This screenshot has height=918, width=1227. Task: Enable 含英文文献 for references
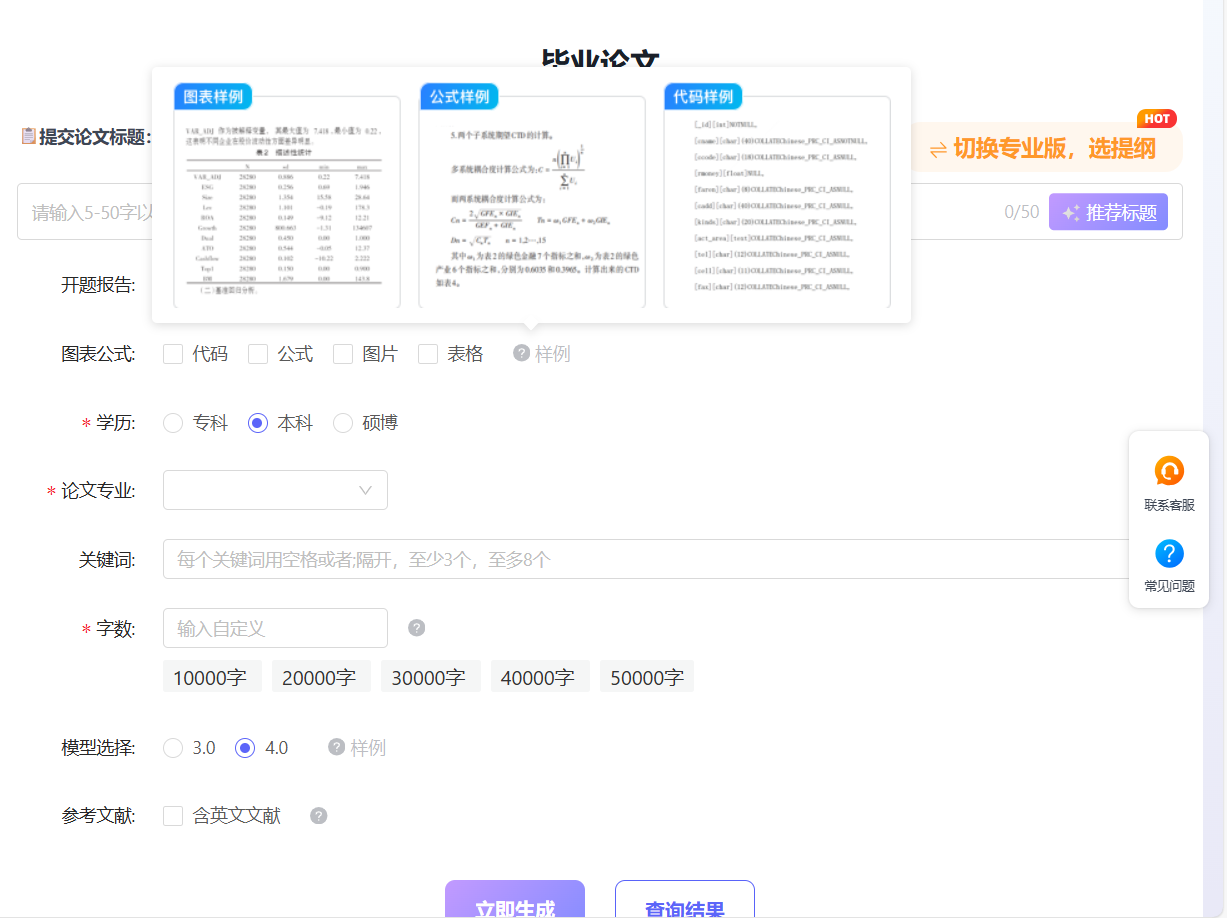point(171,815)
